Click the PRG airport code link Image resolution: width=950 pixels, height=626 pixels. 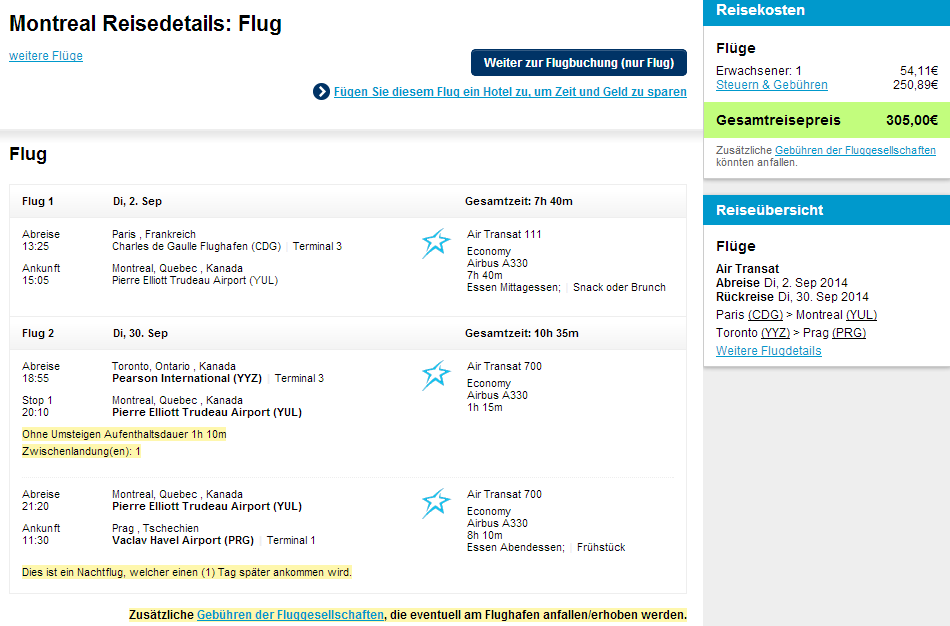pos(849,333)
